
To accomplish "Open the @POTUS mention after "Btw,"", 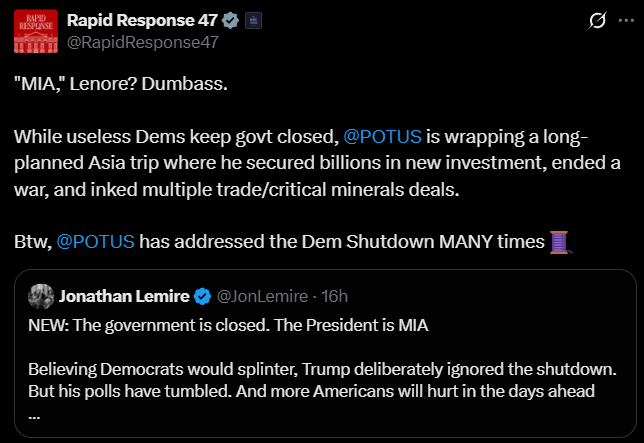I will (x=97, y=241).
